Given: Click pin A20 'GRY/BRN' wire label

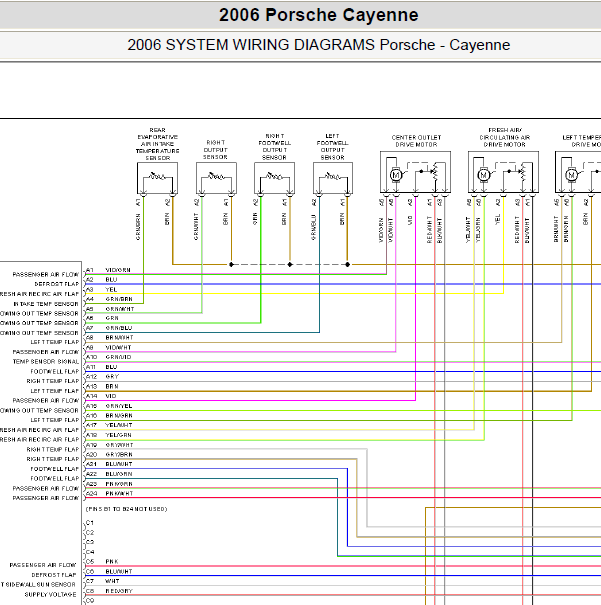Looking at the screenshot, I should (x=119, y=455).
